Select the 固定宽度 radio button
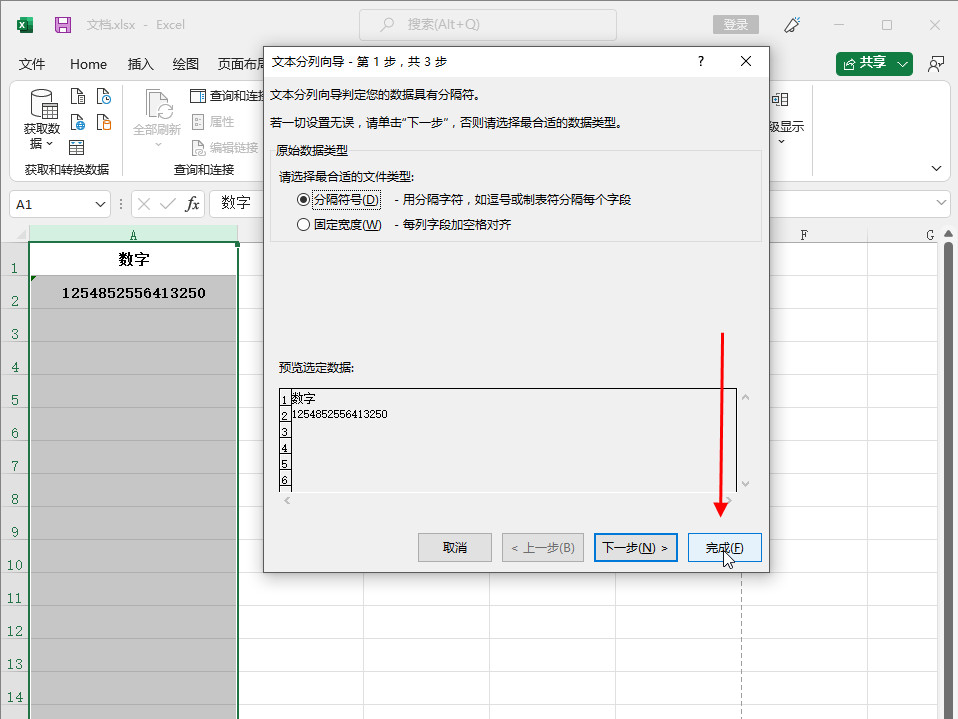The height and width of the screenshot is (719, 958). (304, 225)
